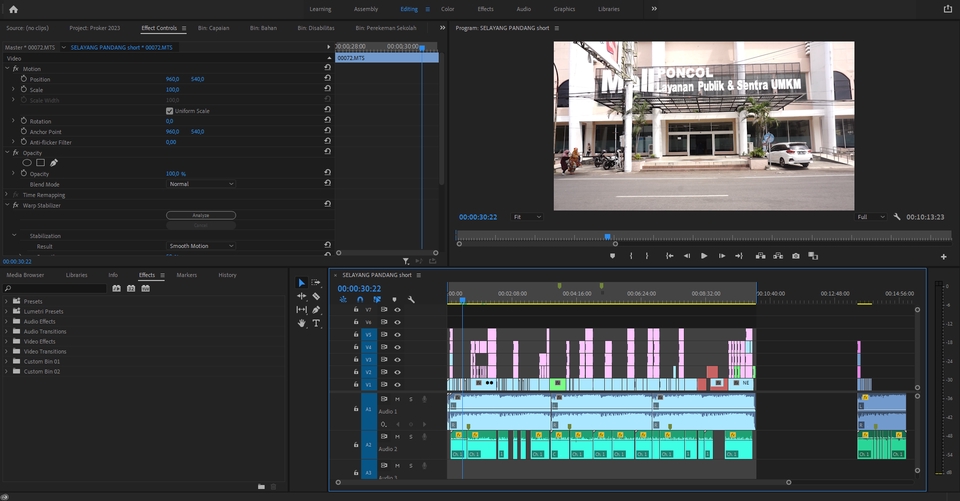
Task: Open the History panel tab
Action: (x=227, y=275)
